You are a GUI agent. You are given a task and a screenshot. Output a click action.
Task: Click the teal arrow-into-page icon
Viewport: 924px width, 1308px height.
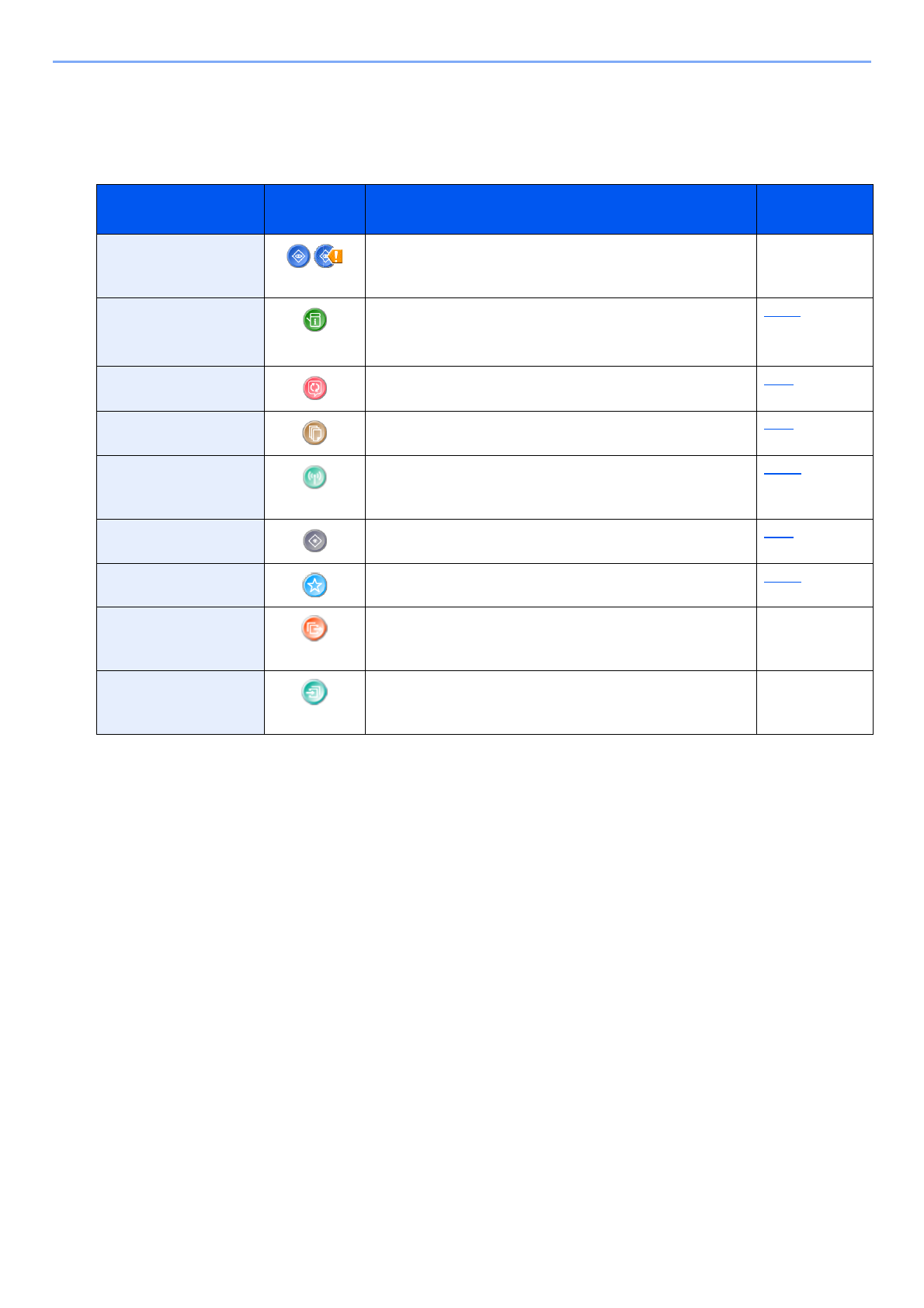[x=314, y=692]
